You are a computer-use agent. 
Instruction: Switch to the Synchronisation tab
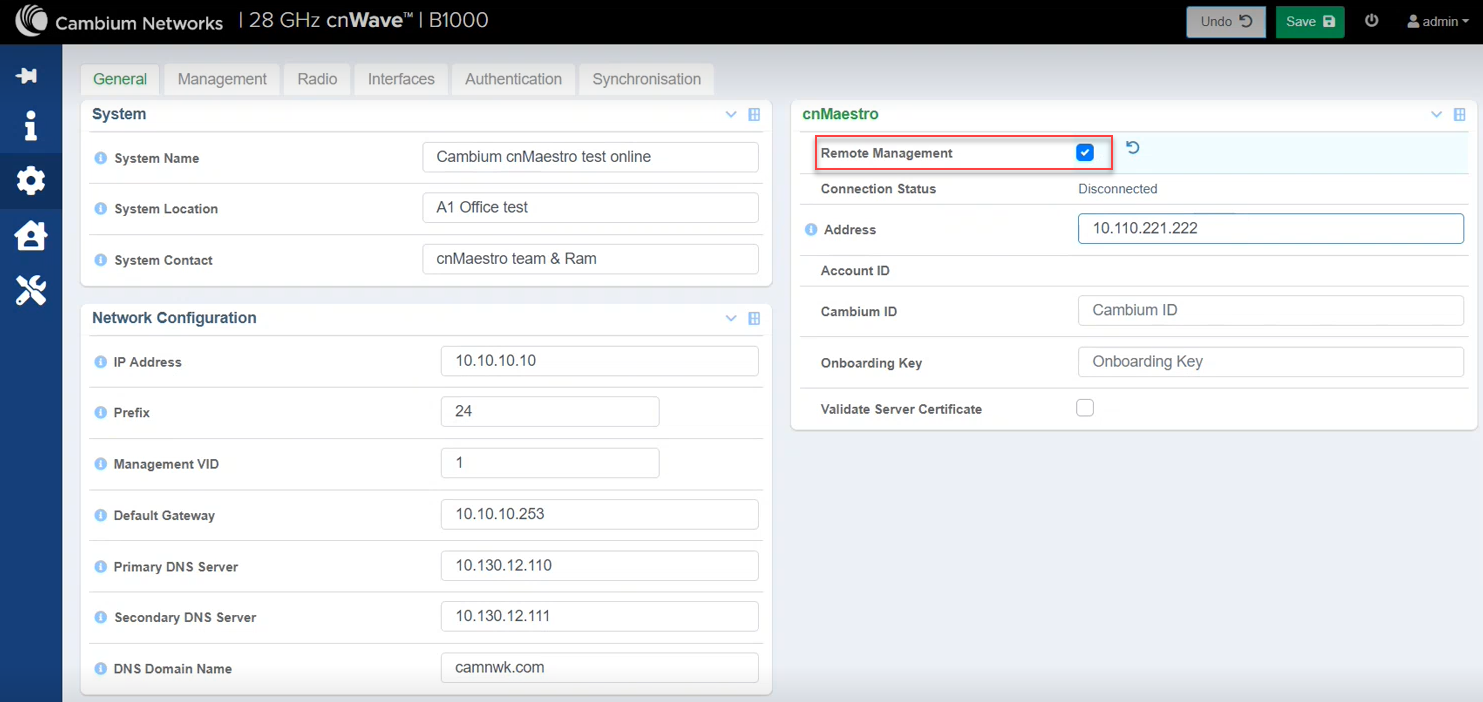(x=646, y=79)
